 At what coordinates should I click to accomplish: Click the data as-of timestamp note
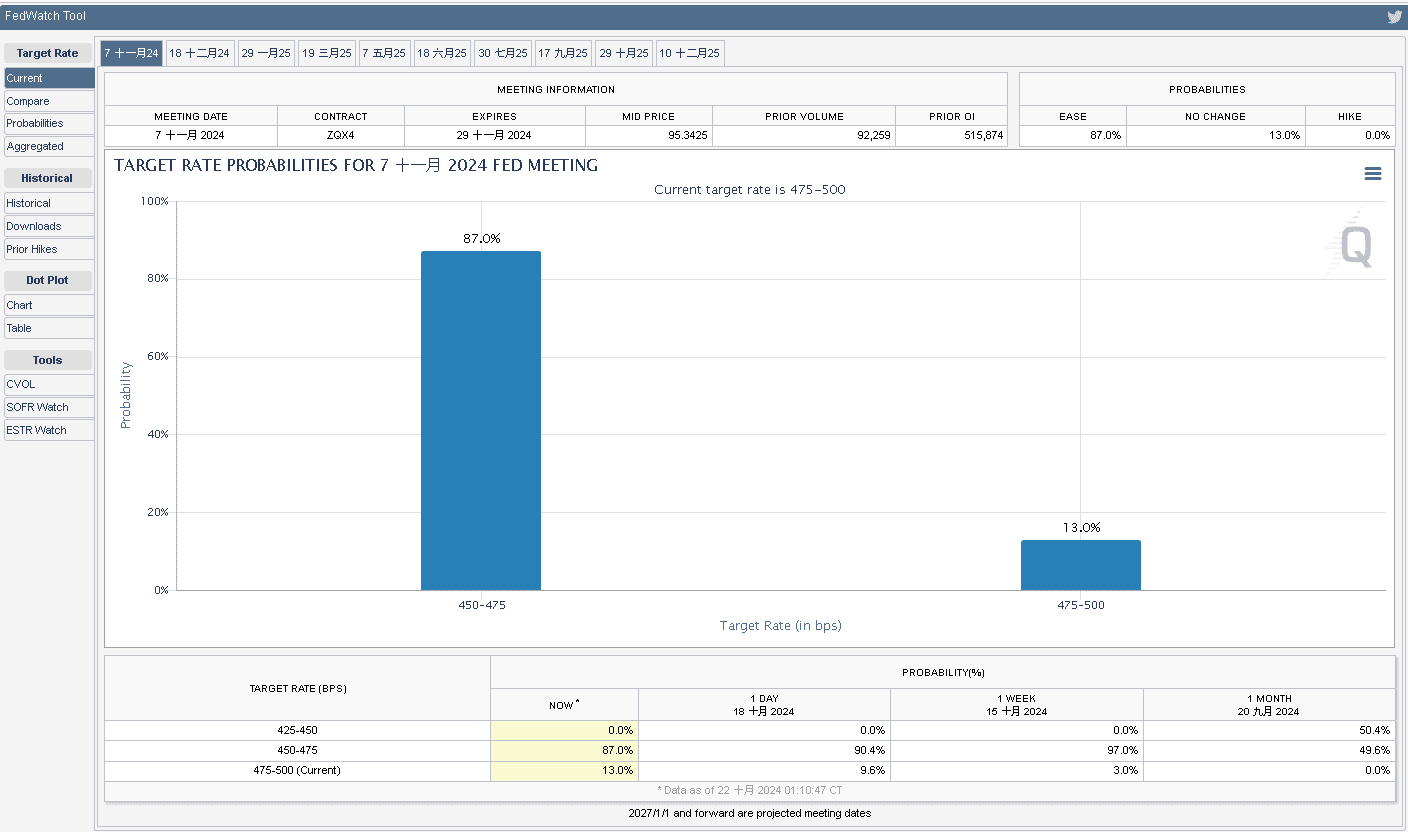click(x=750, y=790)
